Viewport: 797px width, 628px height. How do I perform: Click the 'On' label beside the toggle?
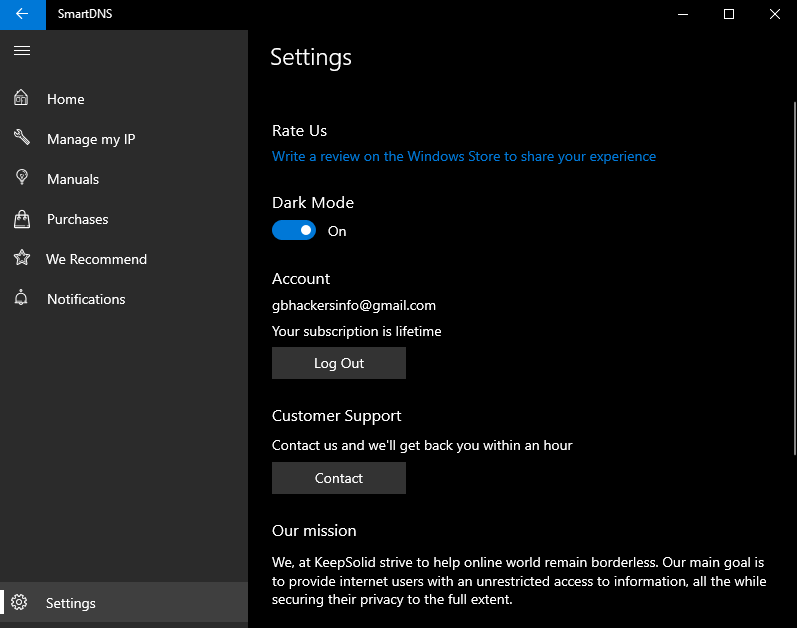tap(337, 231)
